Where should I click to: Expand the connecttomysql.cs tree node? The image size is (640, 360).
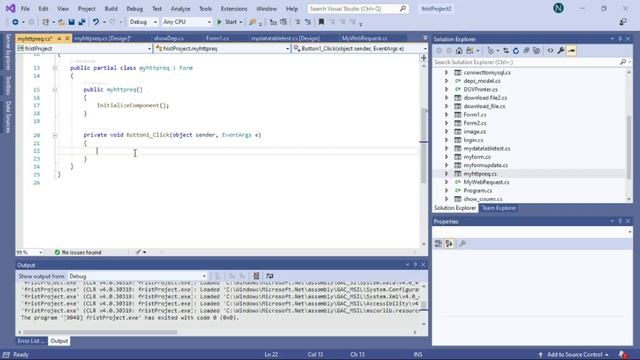coord(446,73)
